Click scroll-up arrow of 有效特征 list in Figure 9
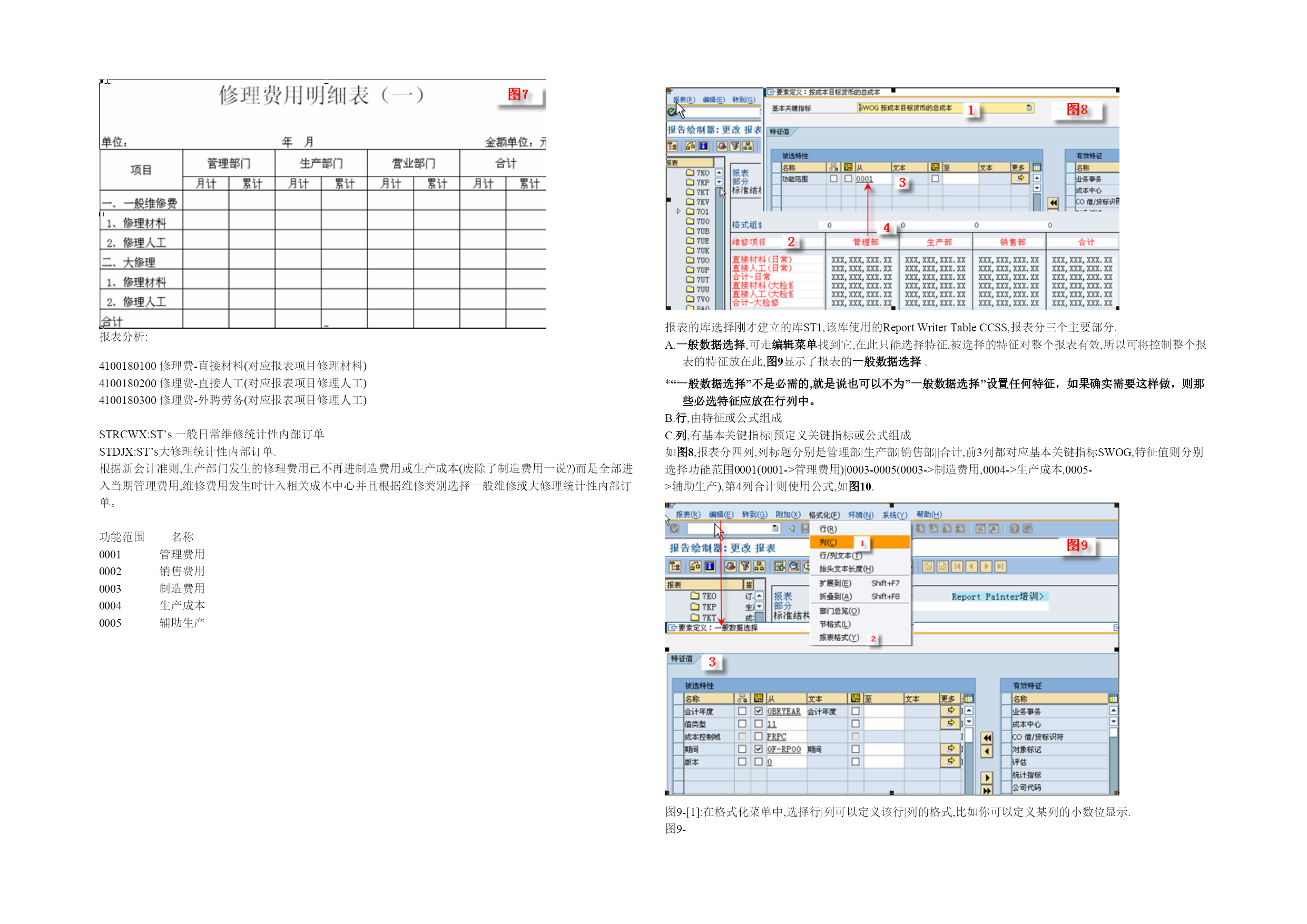This screenshot has height=924, width=1307. [1114, 711]
